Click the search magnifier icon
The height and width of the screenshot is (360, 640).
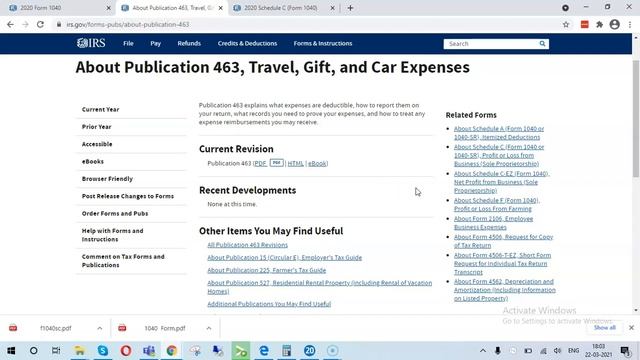[542, 44]
